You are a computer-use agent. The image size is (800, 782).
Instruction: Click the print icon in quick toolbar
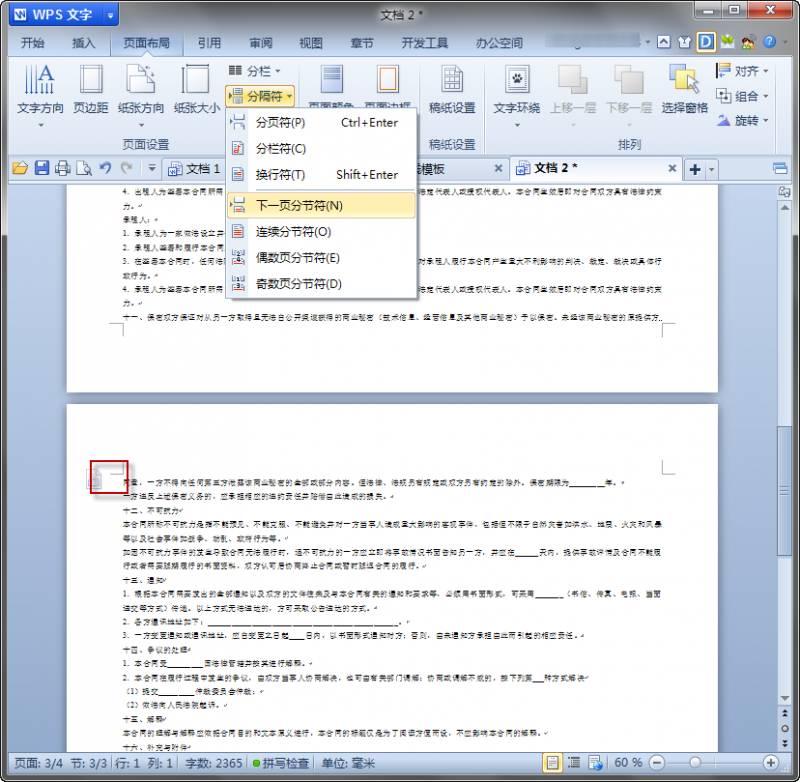tap(63, 168)
